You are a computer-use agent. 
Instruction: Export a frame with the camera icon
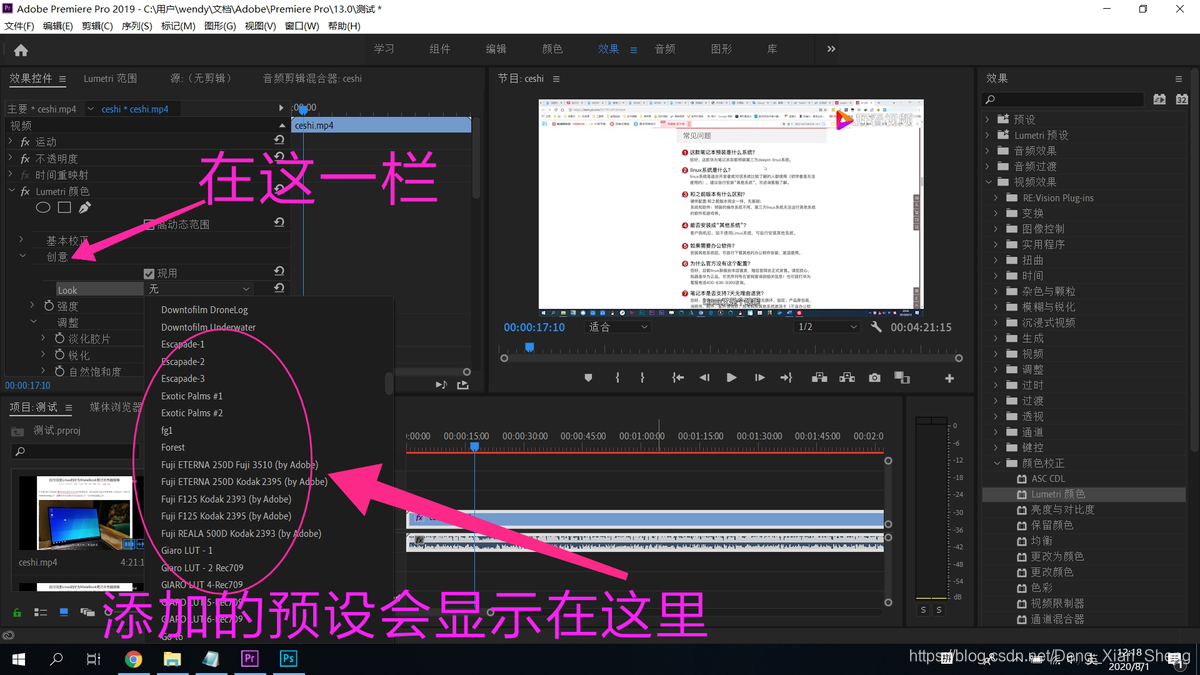click(x=874, y=378)
